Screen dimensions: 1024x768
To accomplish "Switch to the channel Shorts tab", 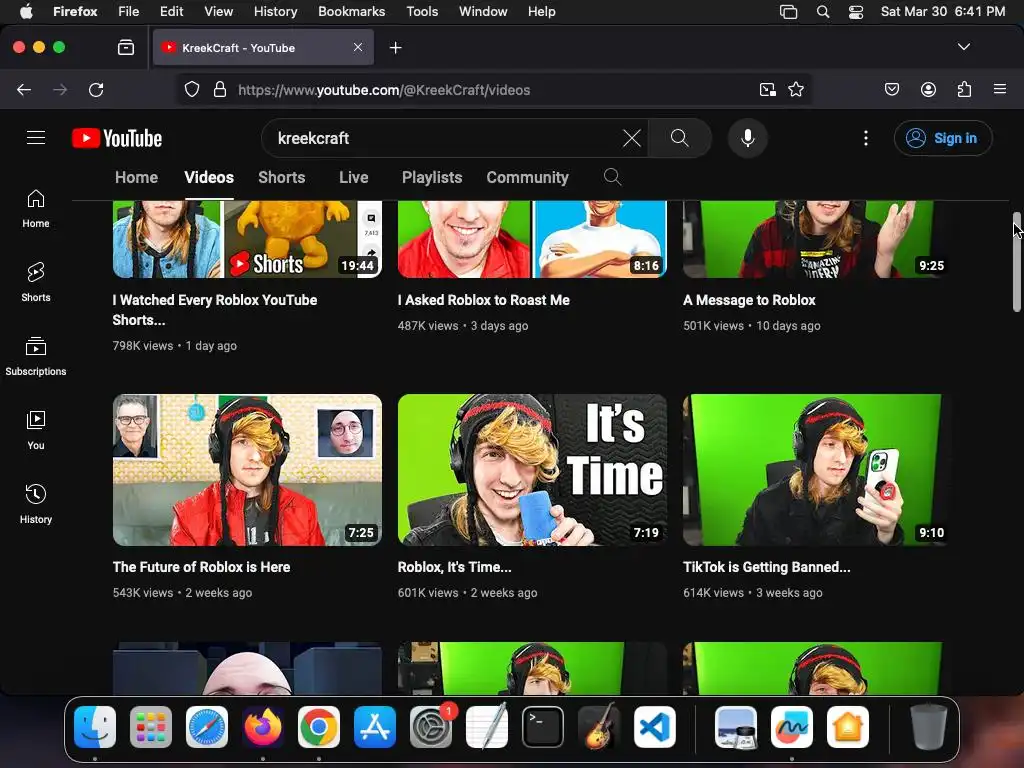I will pos(281,177).
